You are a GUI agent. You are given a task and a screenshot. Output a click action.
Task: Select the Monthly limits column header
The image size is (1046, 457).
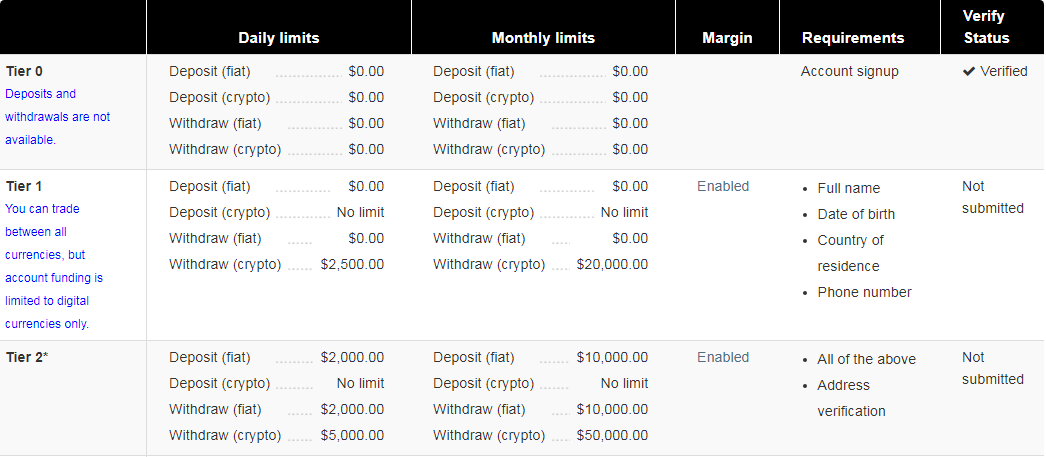click(x=543, y=38)
